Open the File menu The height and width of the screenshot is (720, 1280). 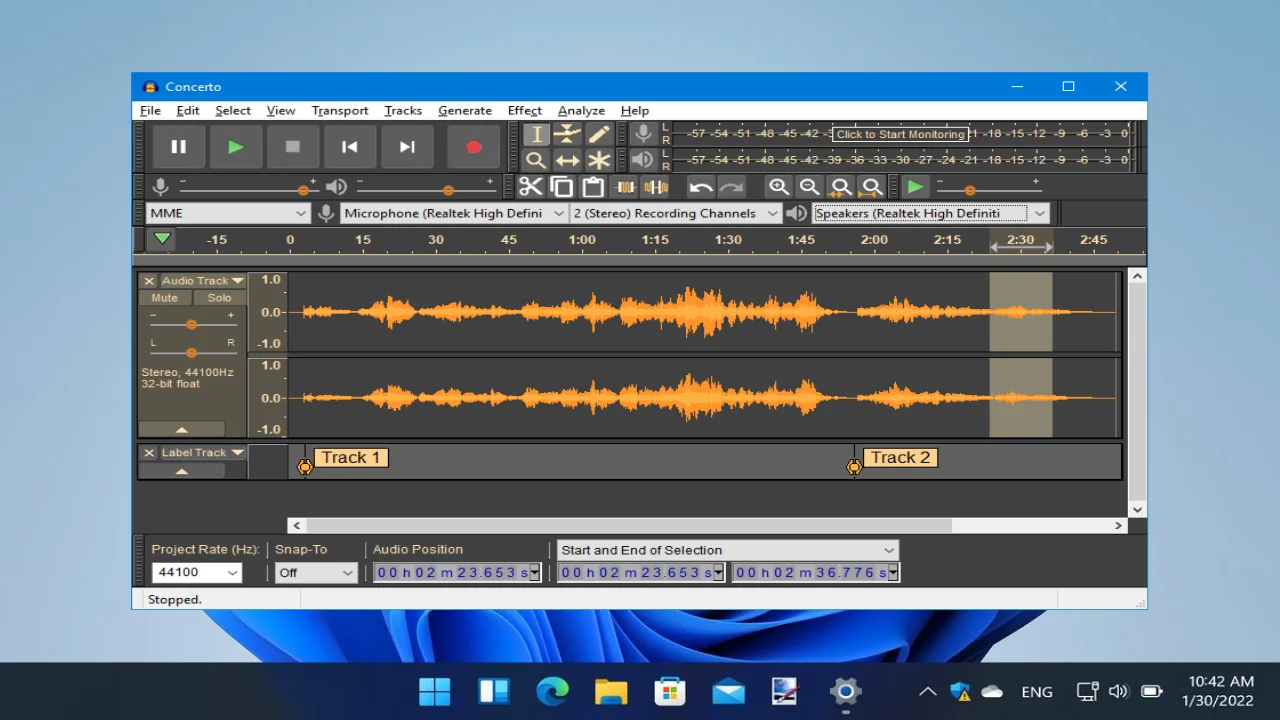tap(150, 111)
